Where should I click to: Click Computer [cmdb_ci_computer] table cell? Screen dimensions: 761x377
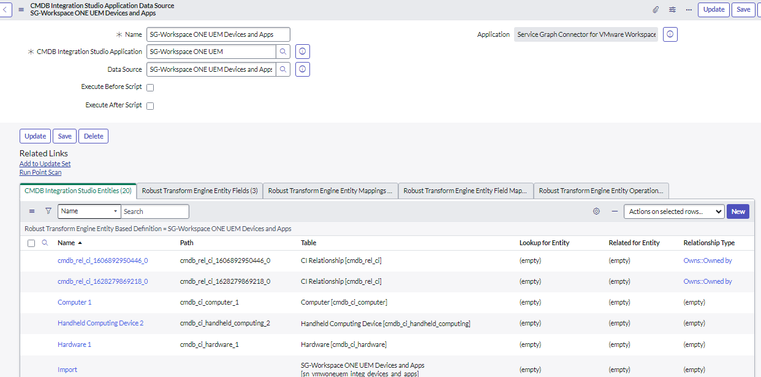click(x=344, y=302)
